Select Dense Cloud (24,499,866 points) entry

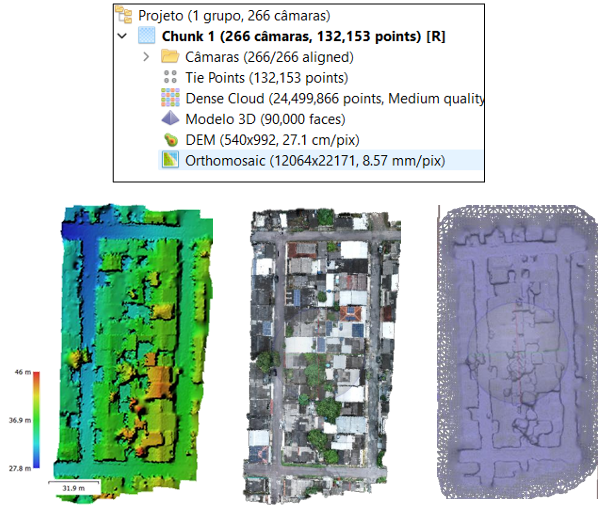(x=335, y=98)
